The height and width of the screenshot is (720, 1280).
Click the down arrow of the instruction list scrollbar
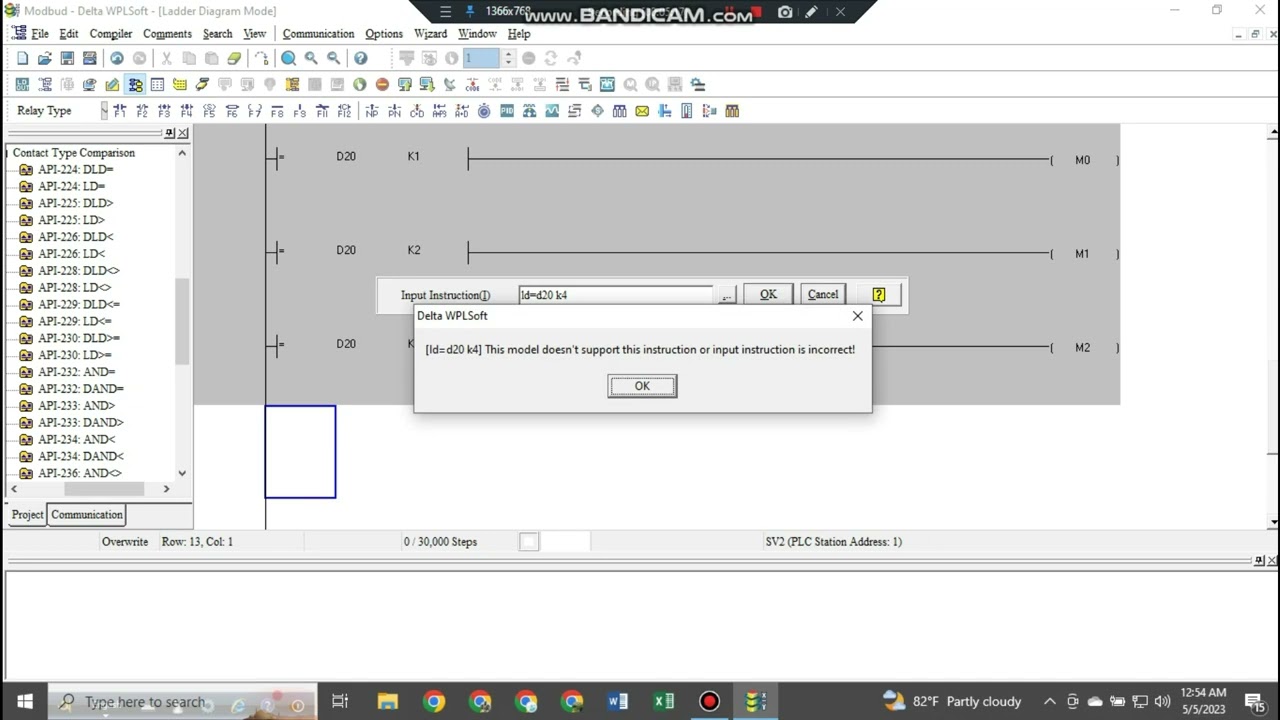182,473
